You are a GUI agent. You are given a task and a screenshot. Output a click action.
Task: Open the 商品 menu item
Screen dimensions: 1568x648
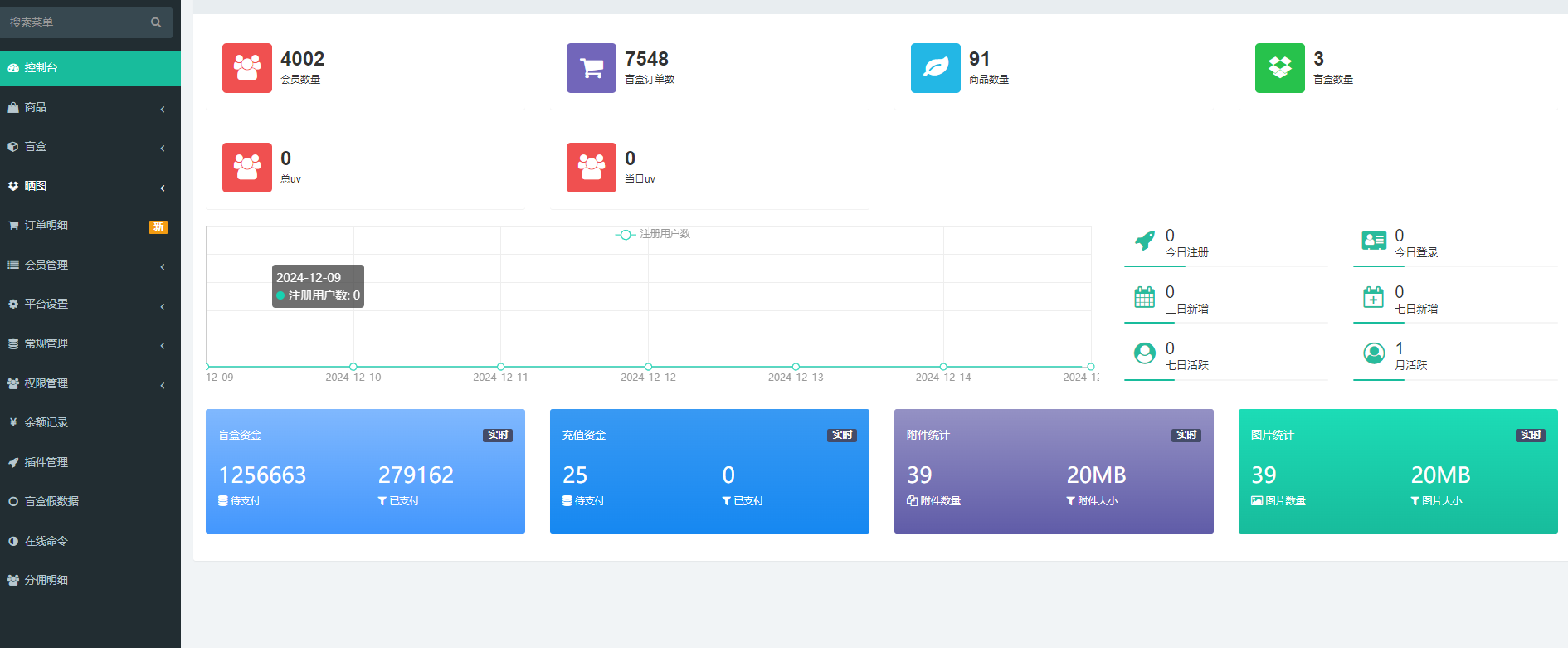[90, 107]
